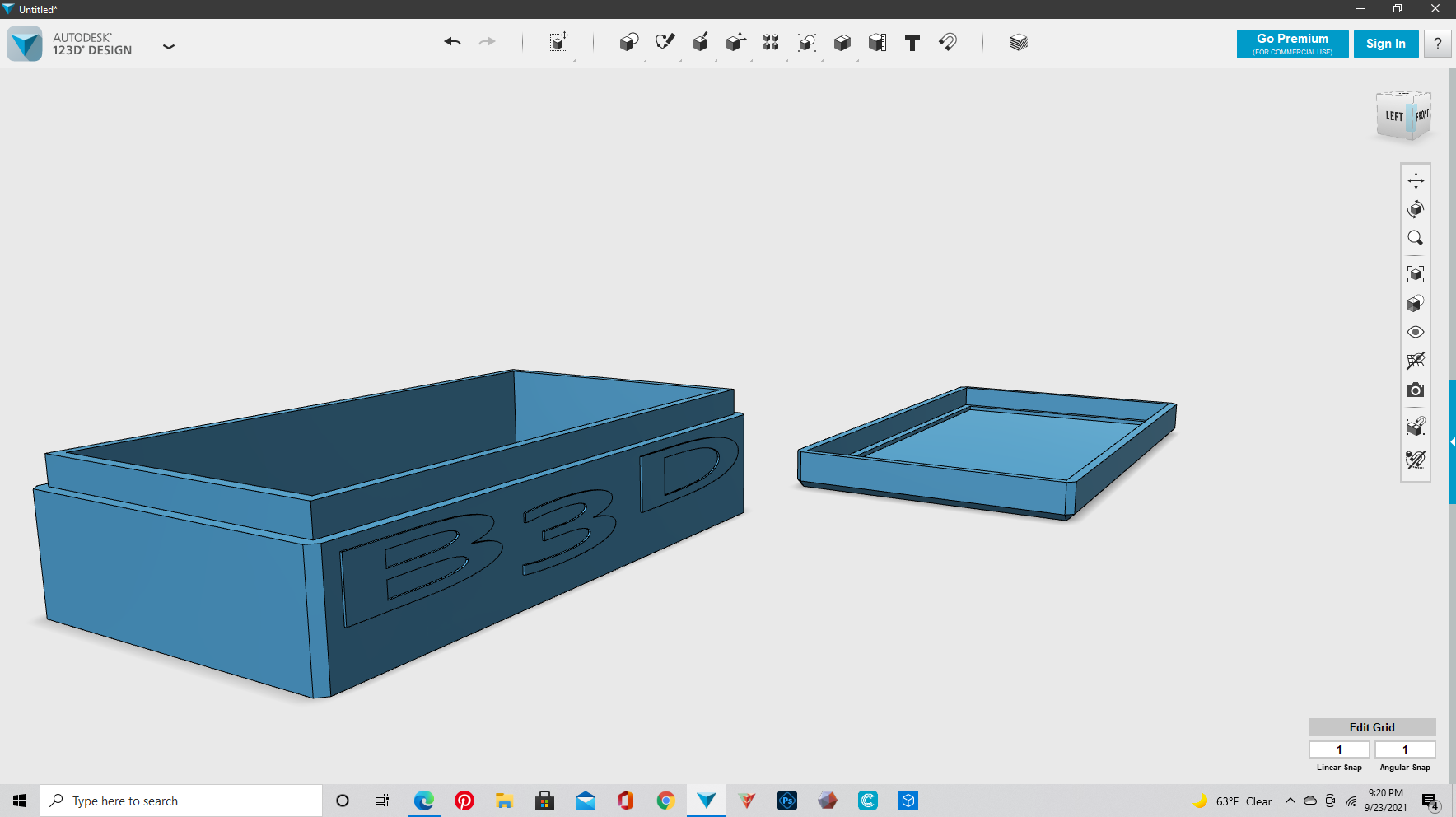Click the Undo arrow in the toolbar

click(452, 42)
